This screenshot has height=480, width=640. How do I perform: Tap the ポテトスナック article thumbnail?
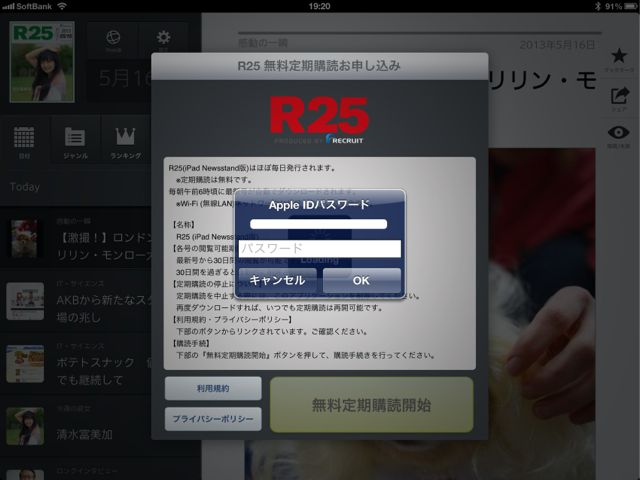click(x=25, y=364)
